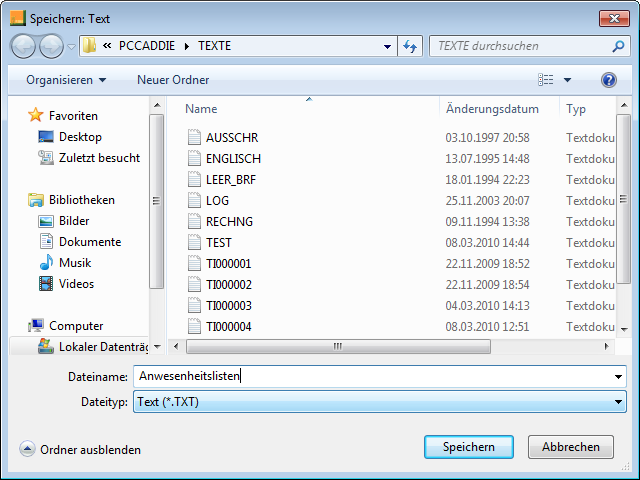Create a folder with Neuer Ordner
This screenshot has width=640, height=480.
[x=173, y=80]
